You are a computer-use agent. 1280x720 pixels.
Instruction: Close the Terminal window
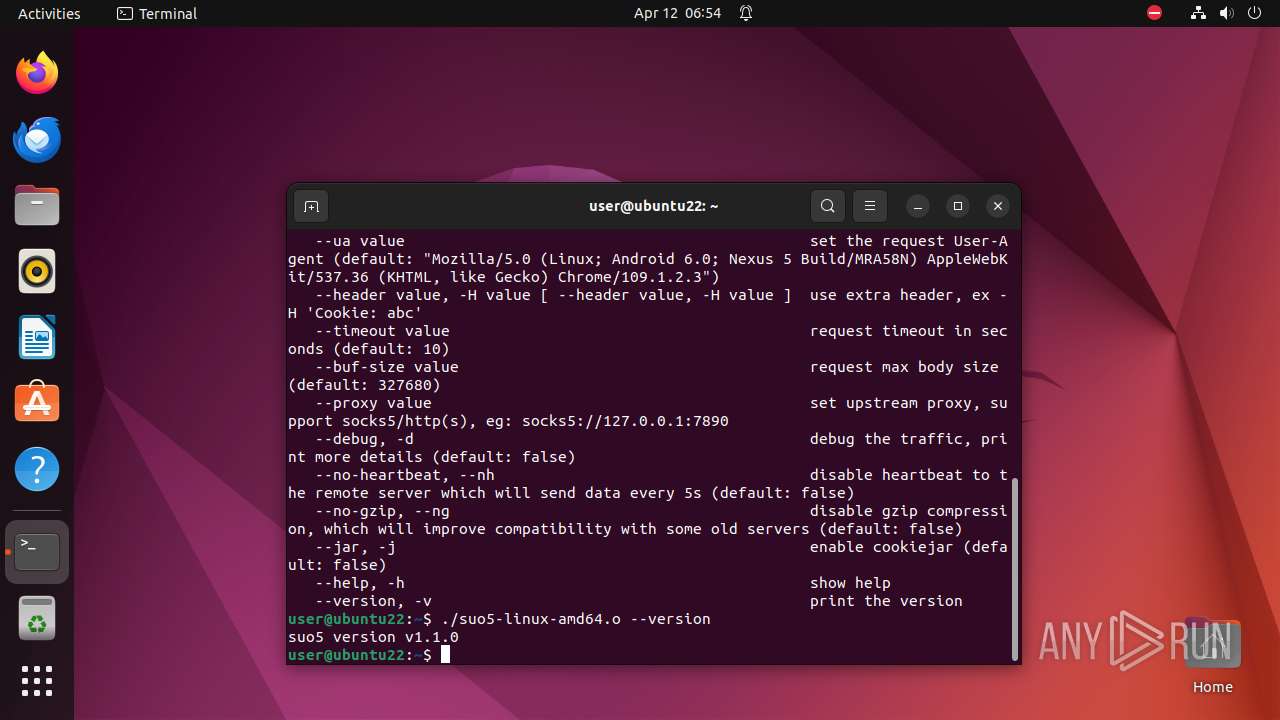tap(998, 206)
